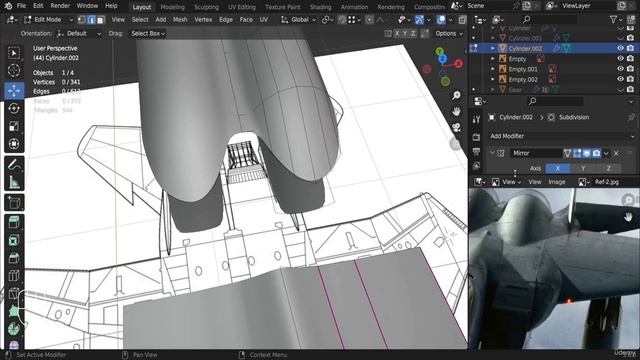640x360 pixels.
Task: Select the Loop Cut tool
Action: click(14, 276)
